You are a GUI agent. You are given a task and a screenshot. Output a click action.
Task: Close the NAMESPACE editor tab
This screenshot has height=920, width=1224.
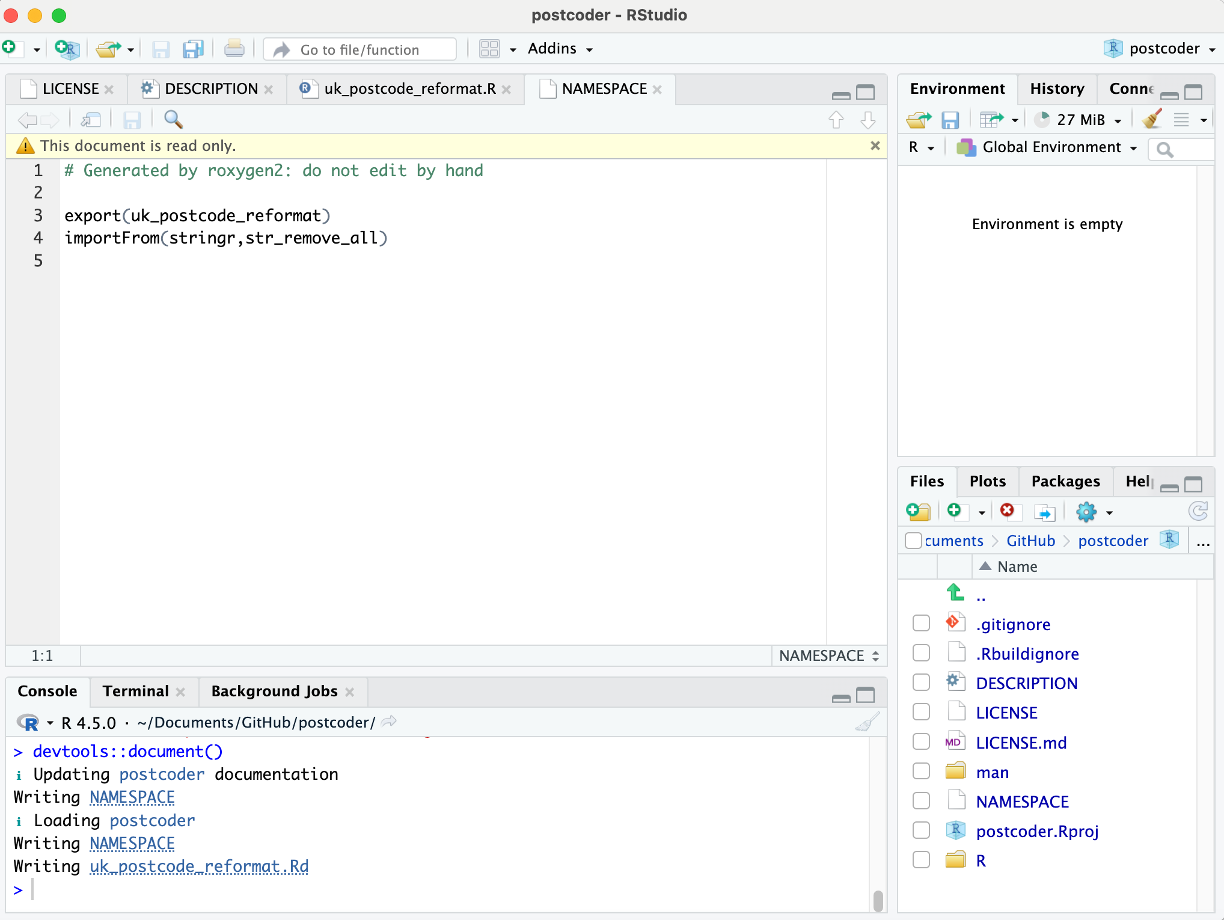point(657,89)
